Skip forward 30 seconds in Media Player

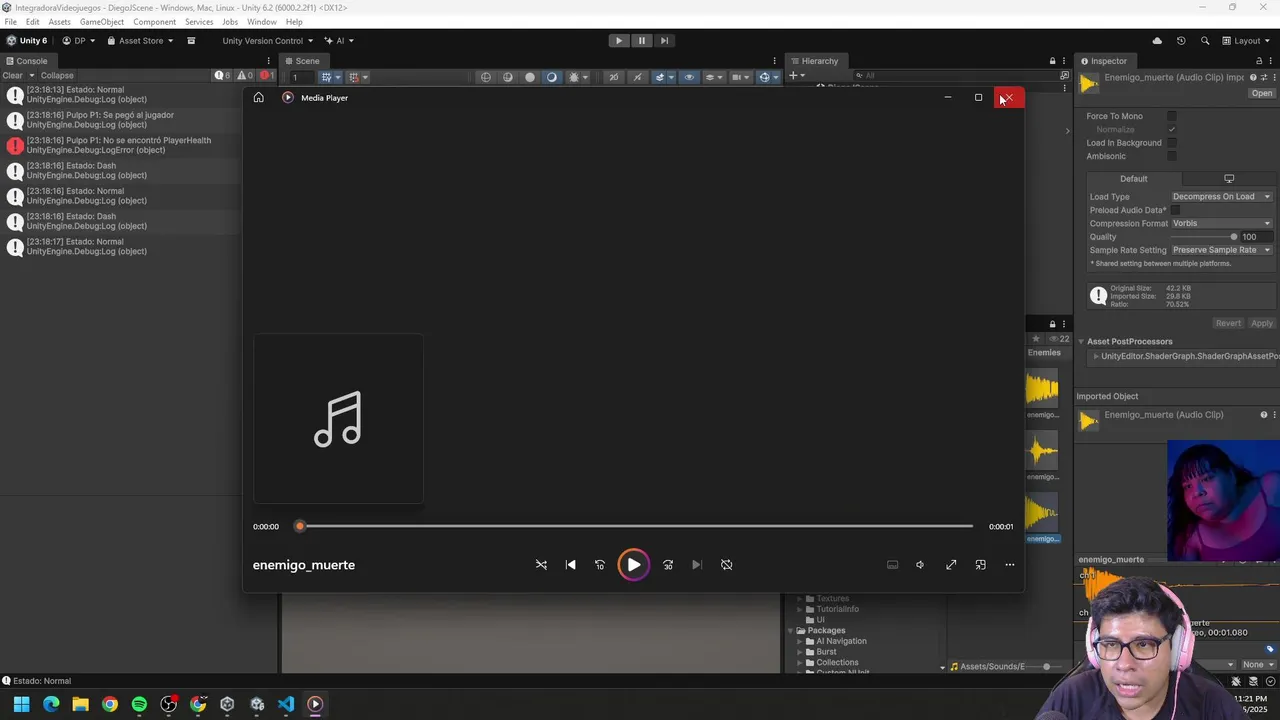click(x=668, y=565)
